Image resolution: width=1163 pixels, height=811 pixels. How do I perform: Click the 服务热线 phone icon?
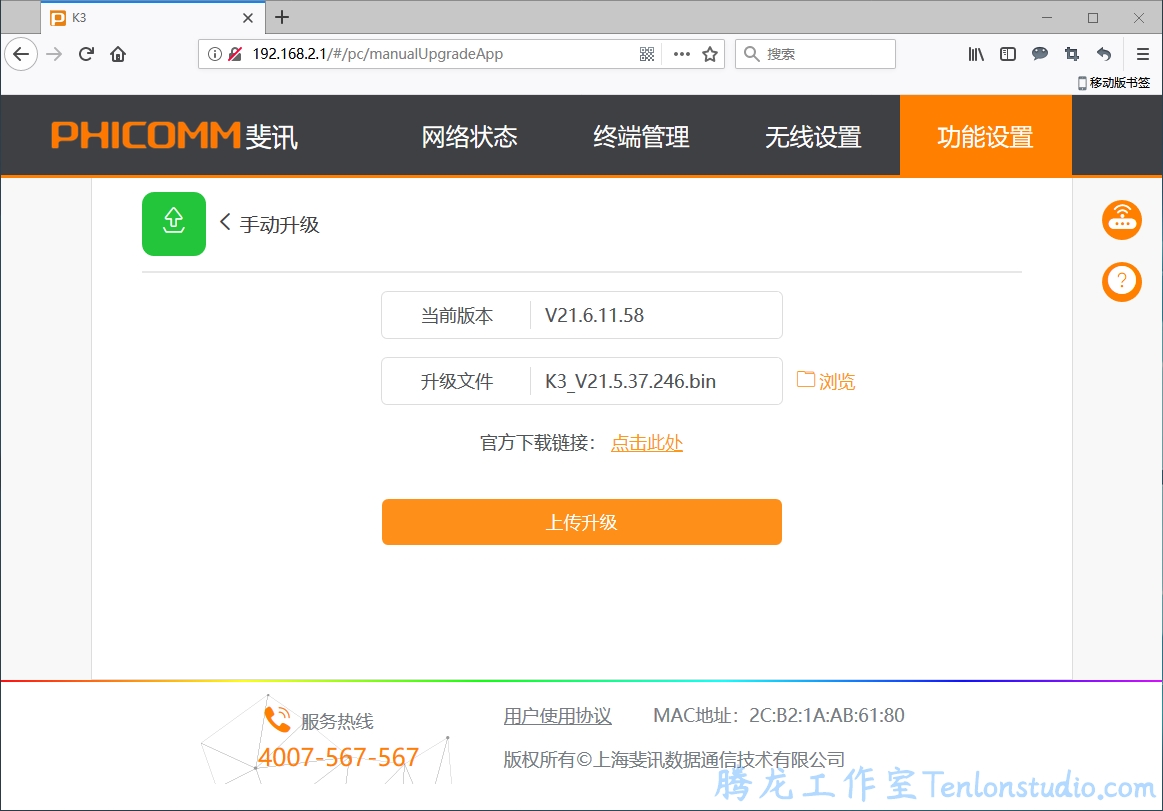coord(277,718)
